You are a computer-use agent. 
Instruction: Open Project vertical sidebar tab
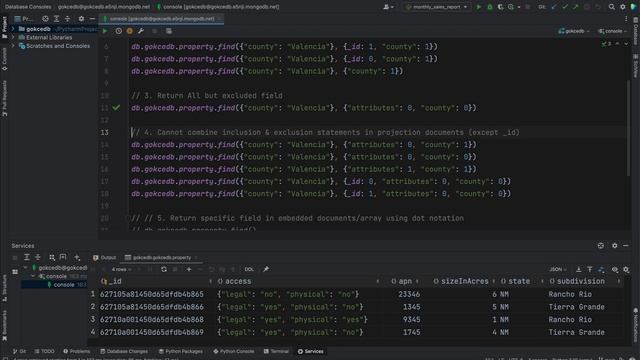tap(4, 27)
